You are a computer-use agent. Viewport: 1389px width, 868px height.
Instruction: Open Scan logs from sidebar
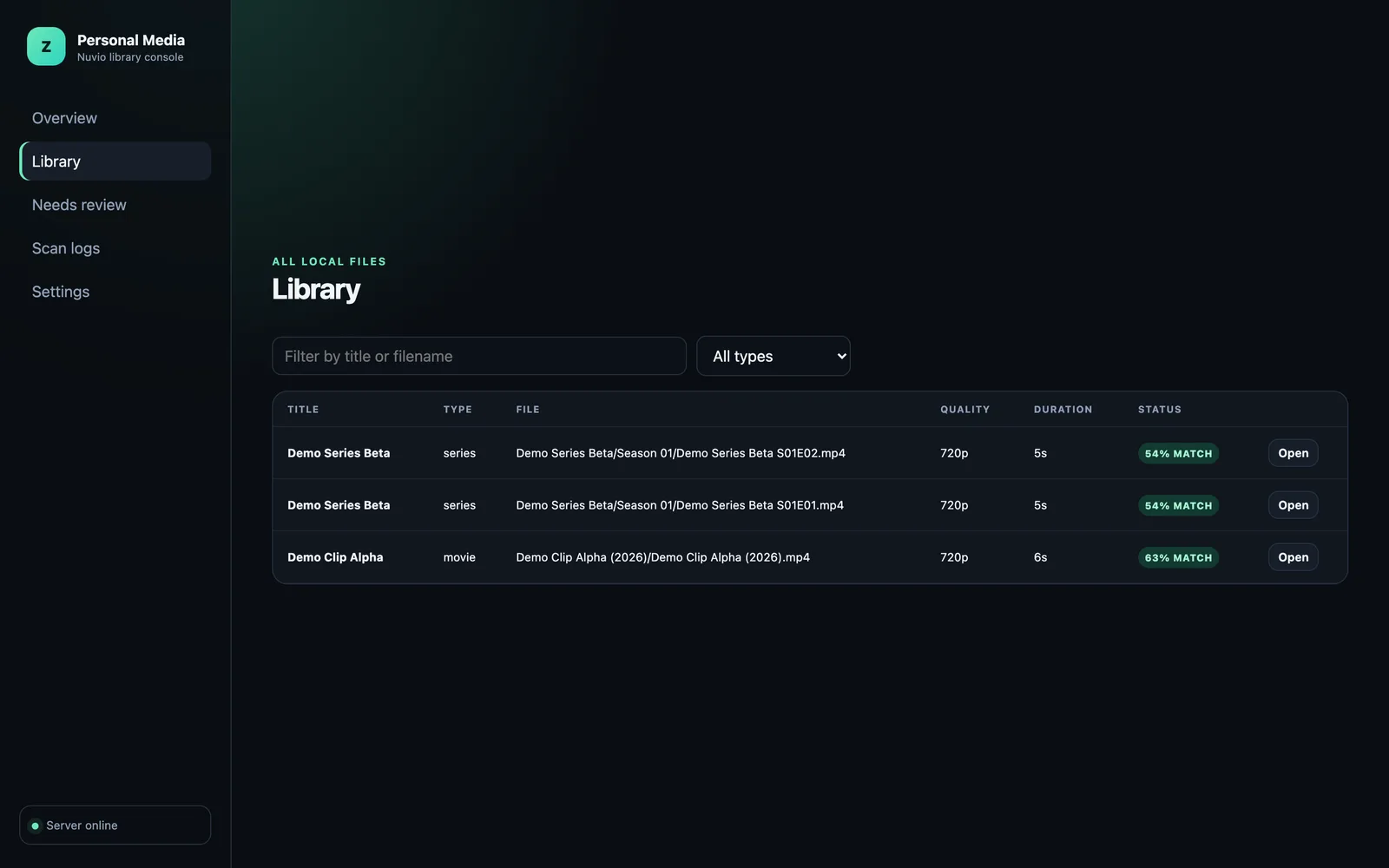click(x=115, y=248)
